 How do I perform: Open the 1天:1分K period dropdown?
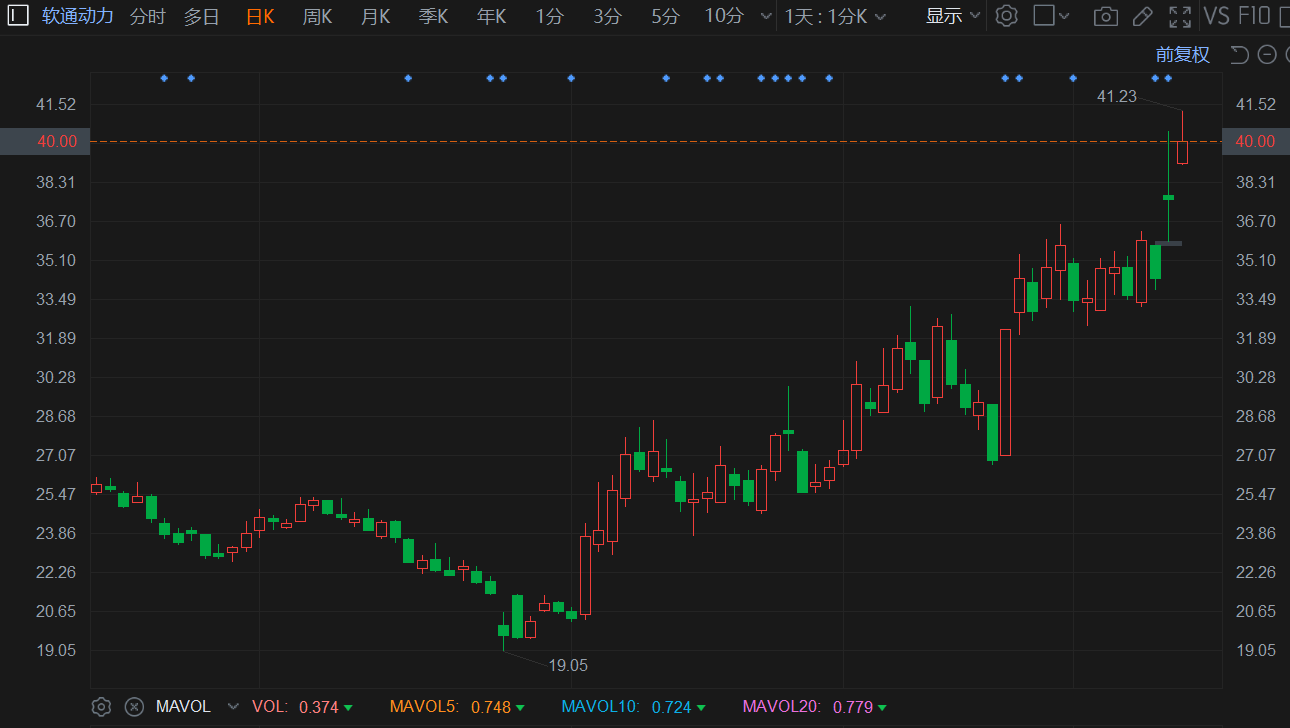coord(834,16)
